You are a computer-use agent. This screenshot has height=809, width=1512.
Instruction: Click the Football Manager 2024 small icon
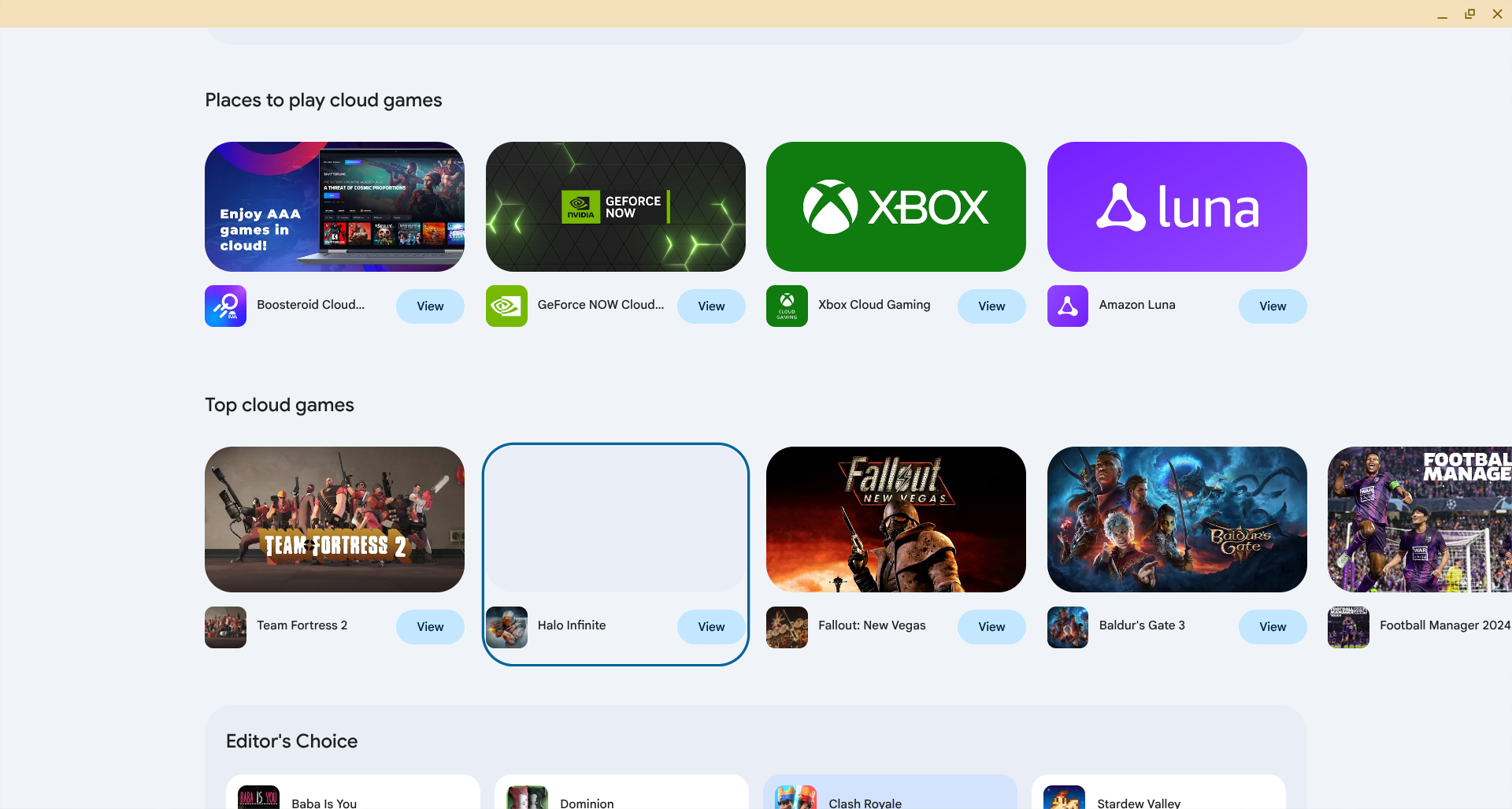click(1348, 627)
